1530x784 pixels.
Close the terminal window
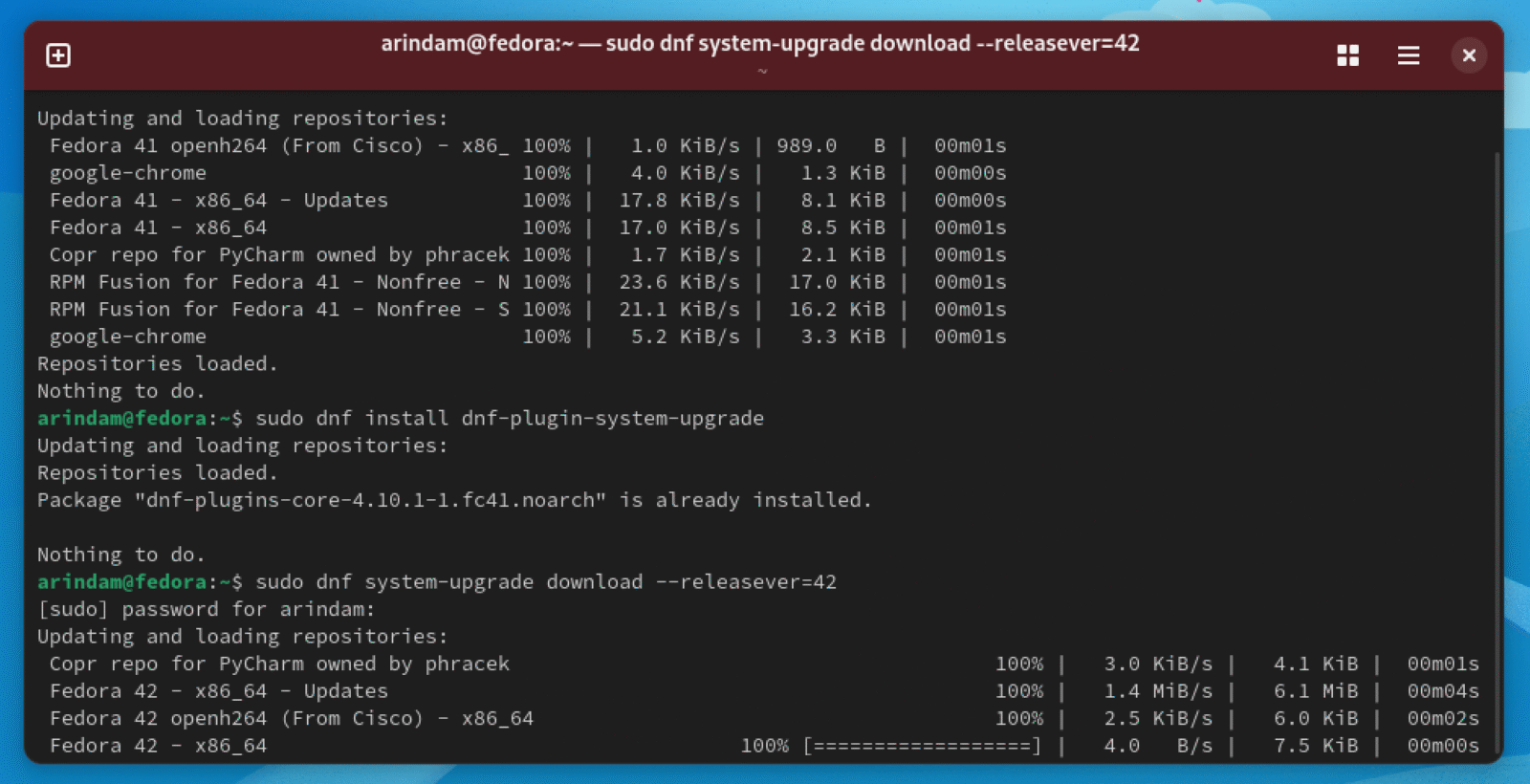point(1469,55)
